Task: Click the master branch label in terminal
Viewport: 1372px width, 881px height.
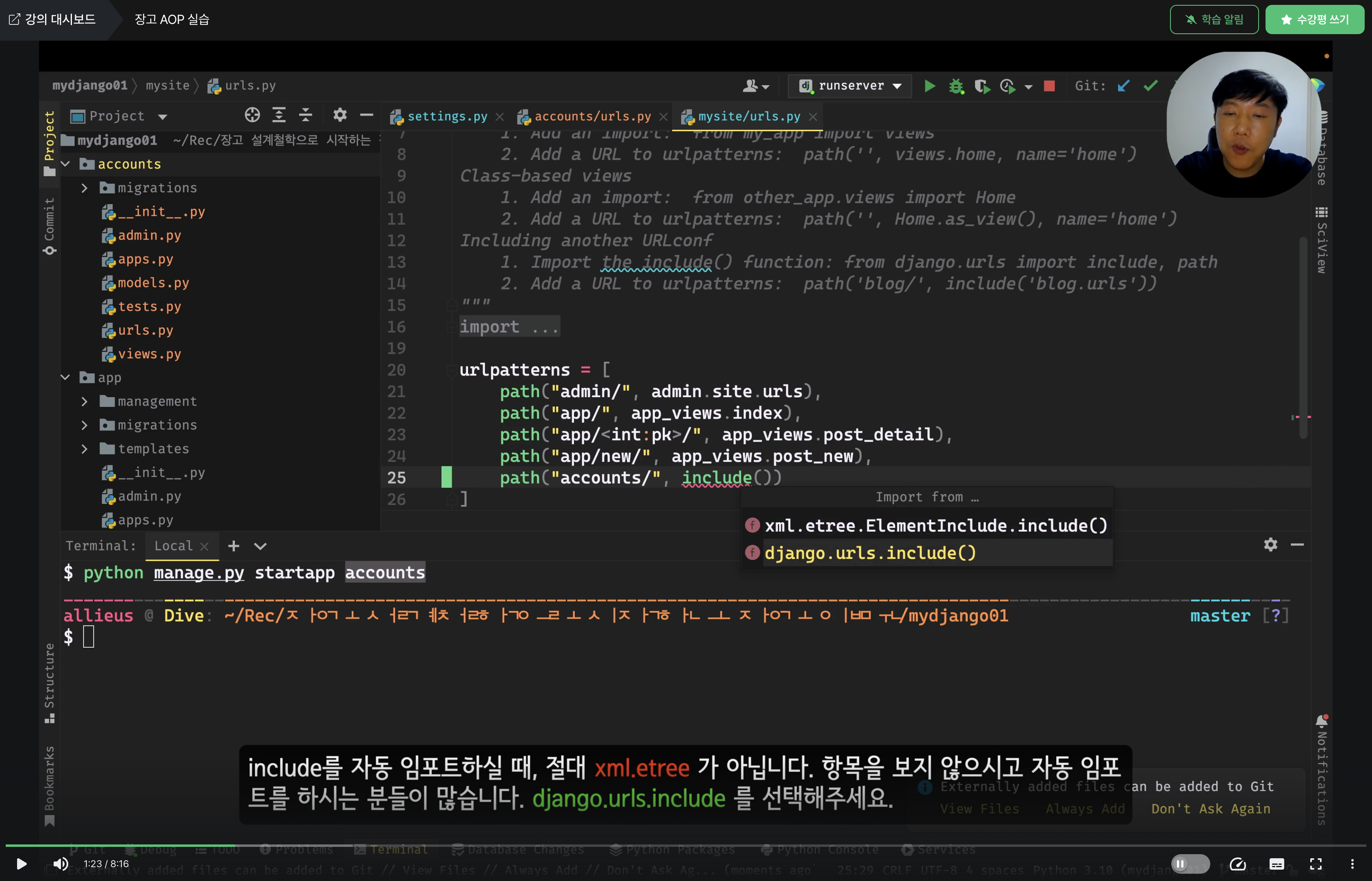Action: (x=1220, y=616)
